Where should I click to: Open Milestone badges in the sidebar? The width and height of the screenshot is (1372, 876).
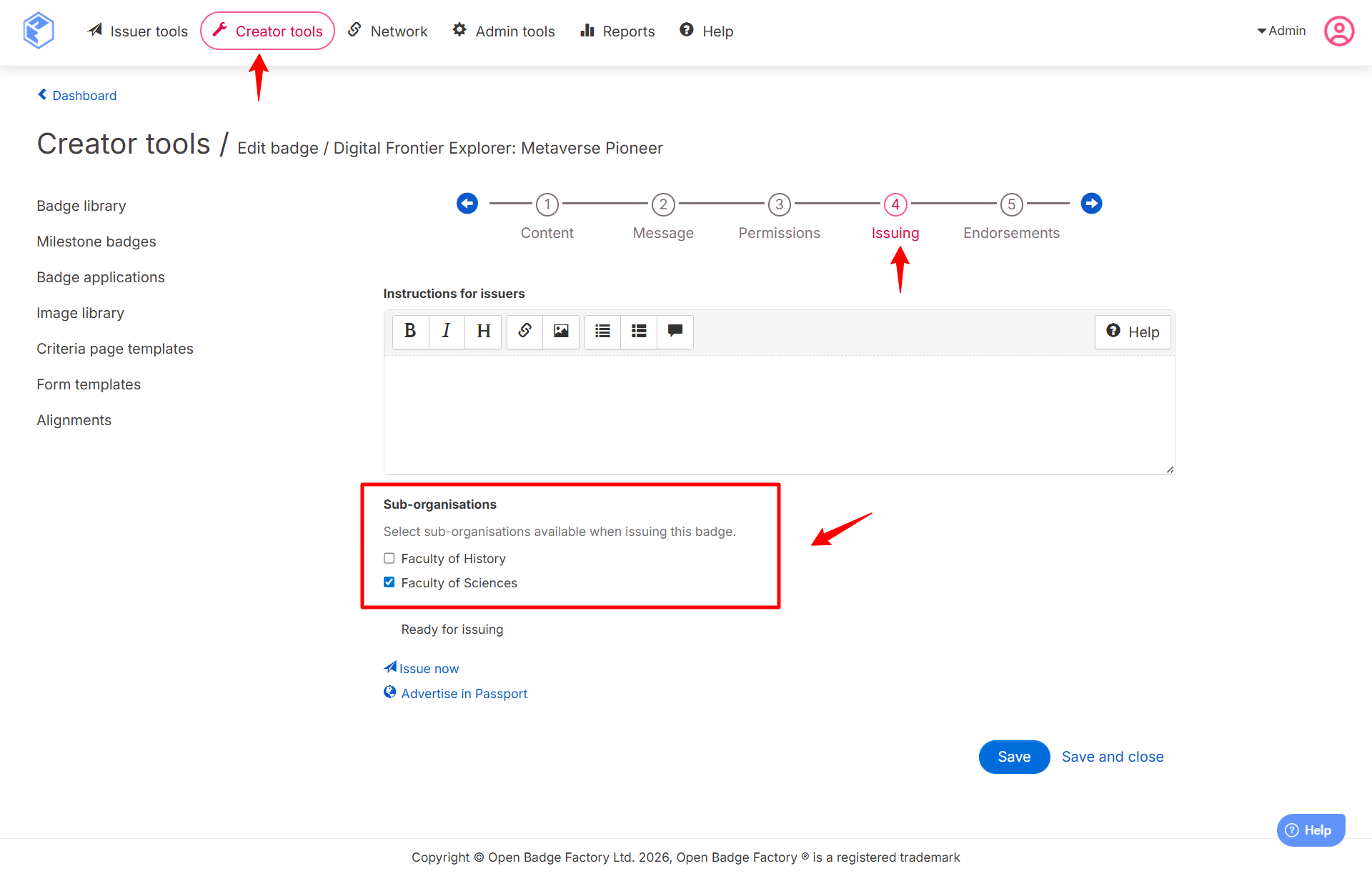click(96, 242)
